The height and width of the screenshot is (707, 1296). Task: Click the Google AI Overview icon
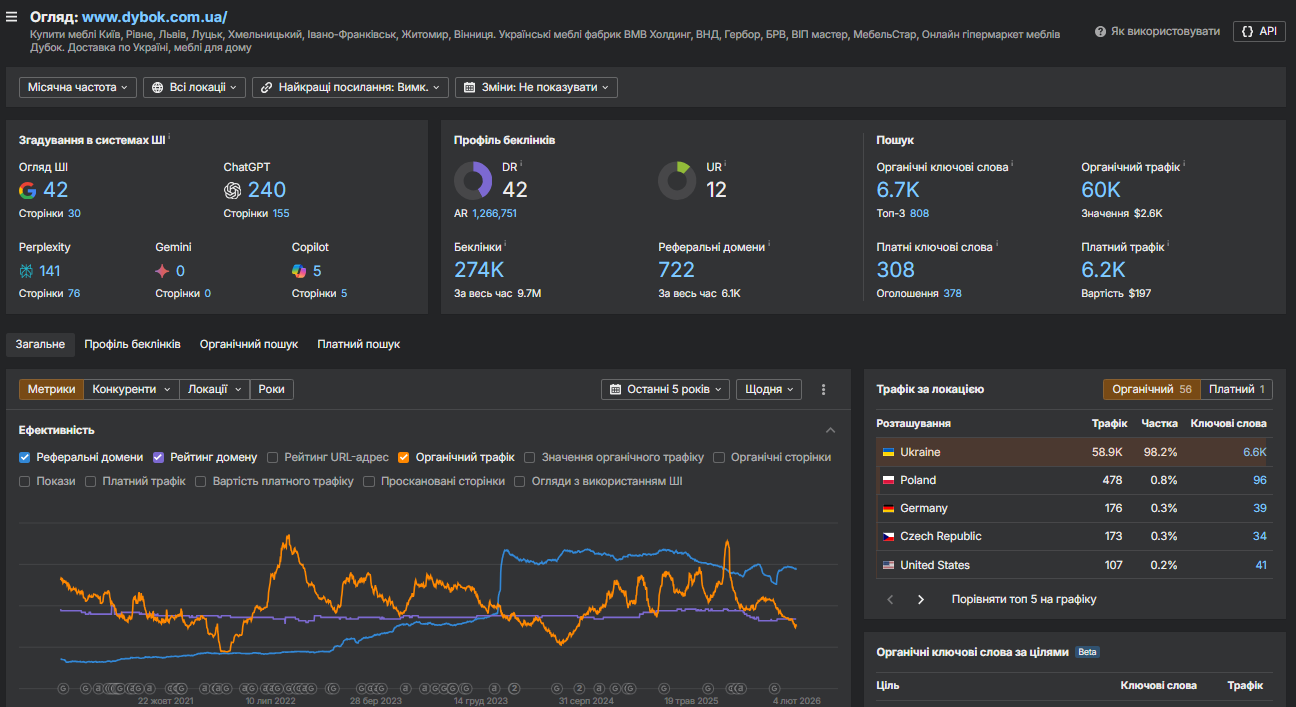[x=28, y=190]
